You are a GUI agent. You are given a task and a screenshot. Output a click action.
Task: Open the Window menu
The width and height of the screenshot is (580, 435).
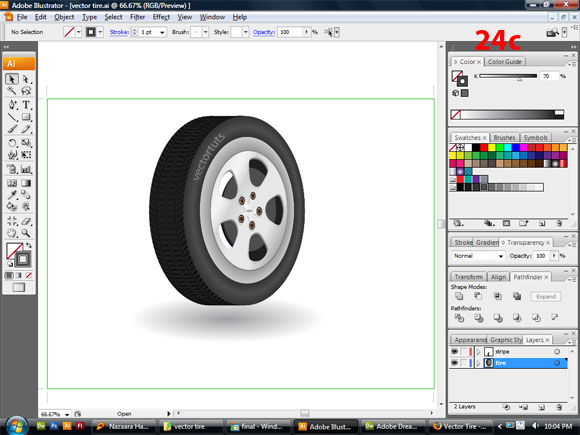212,17
